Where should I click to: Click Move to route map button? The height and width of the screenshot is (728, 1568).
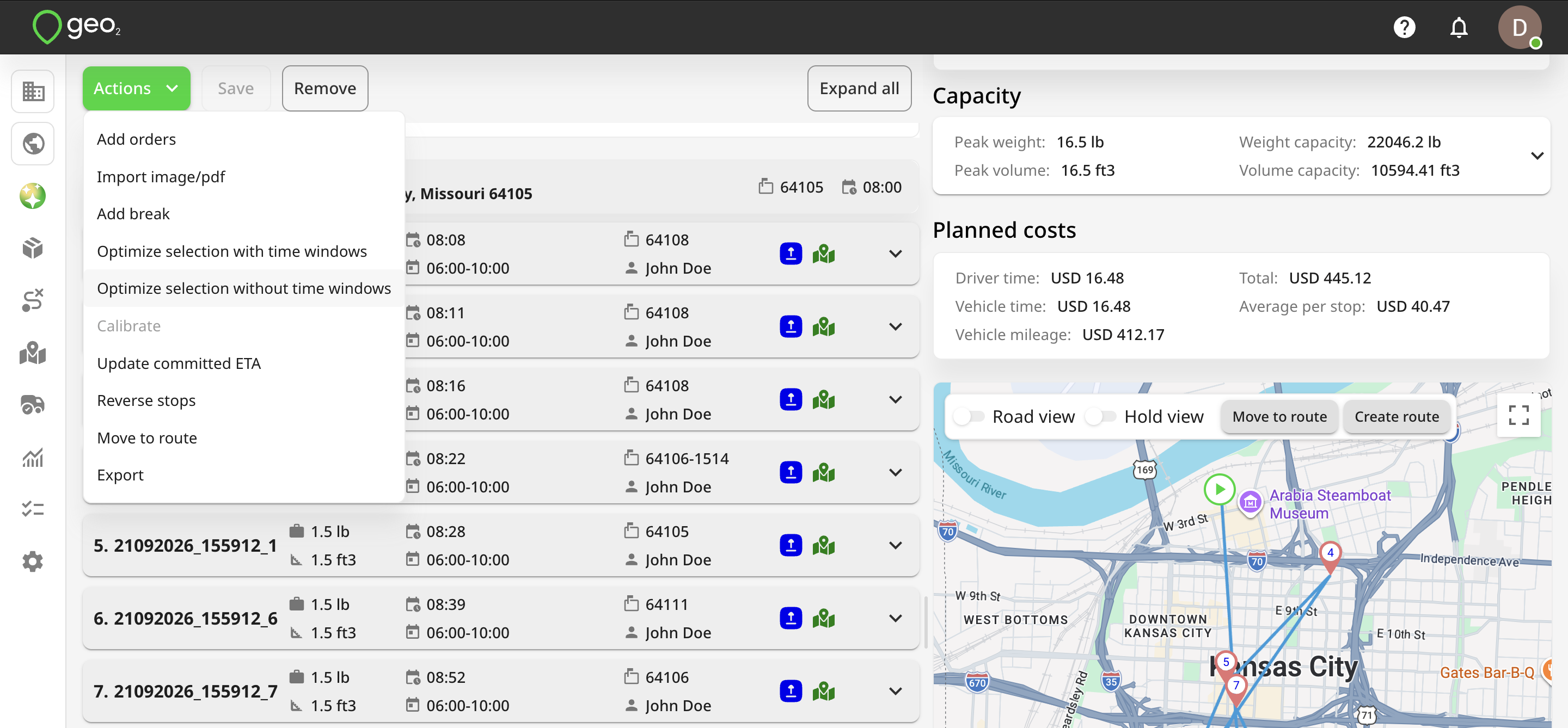click(x=1279, y=417)
